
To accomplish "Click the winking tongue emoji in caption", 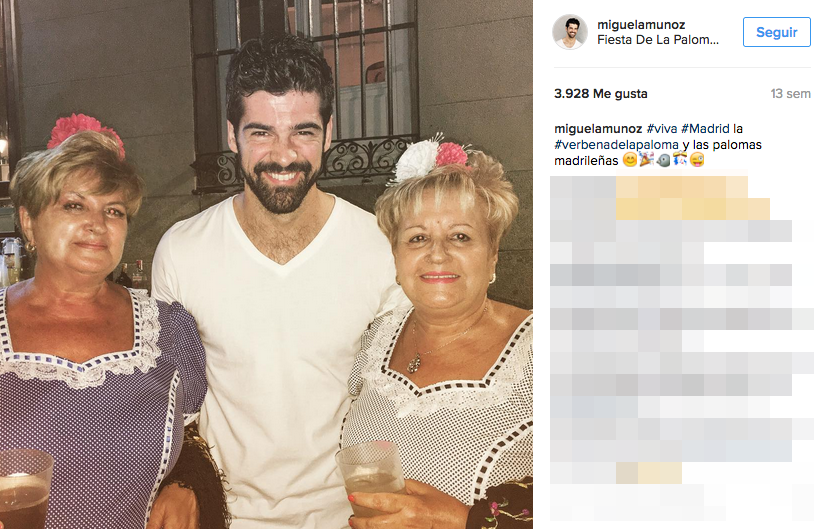I will tap(697, 159).
